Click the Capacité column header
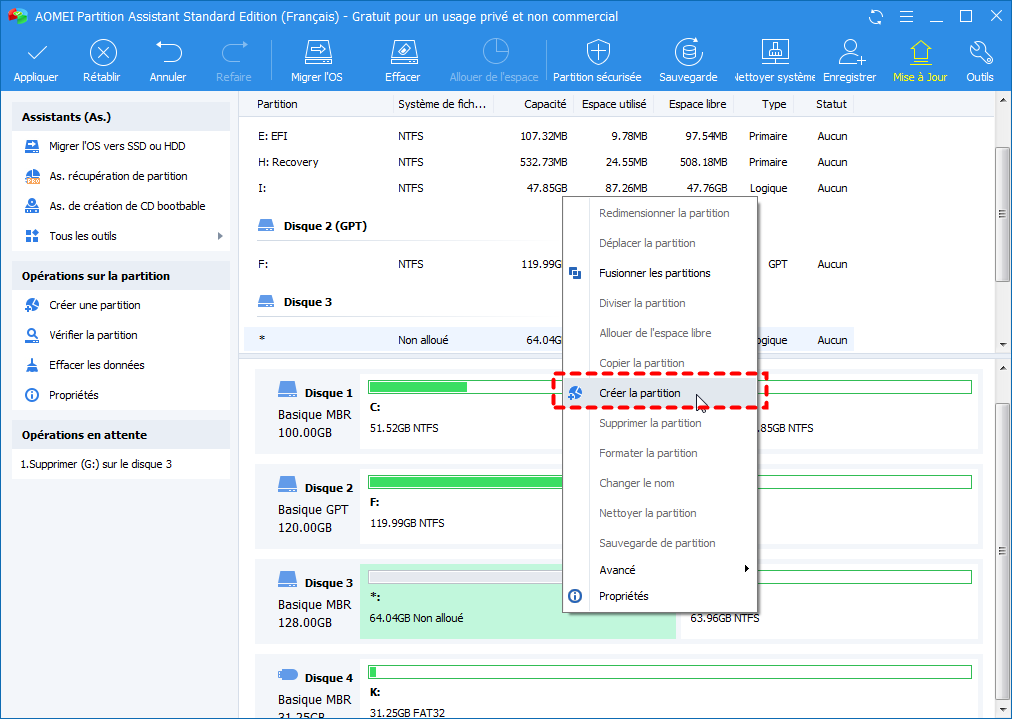 point(544,104)
